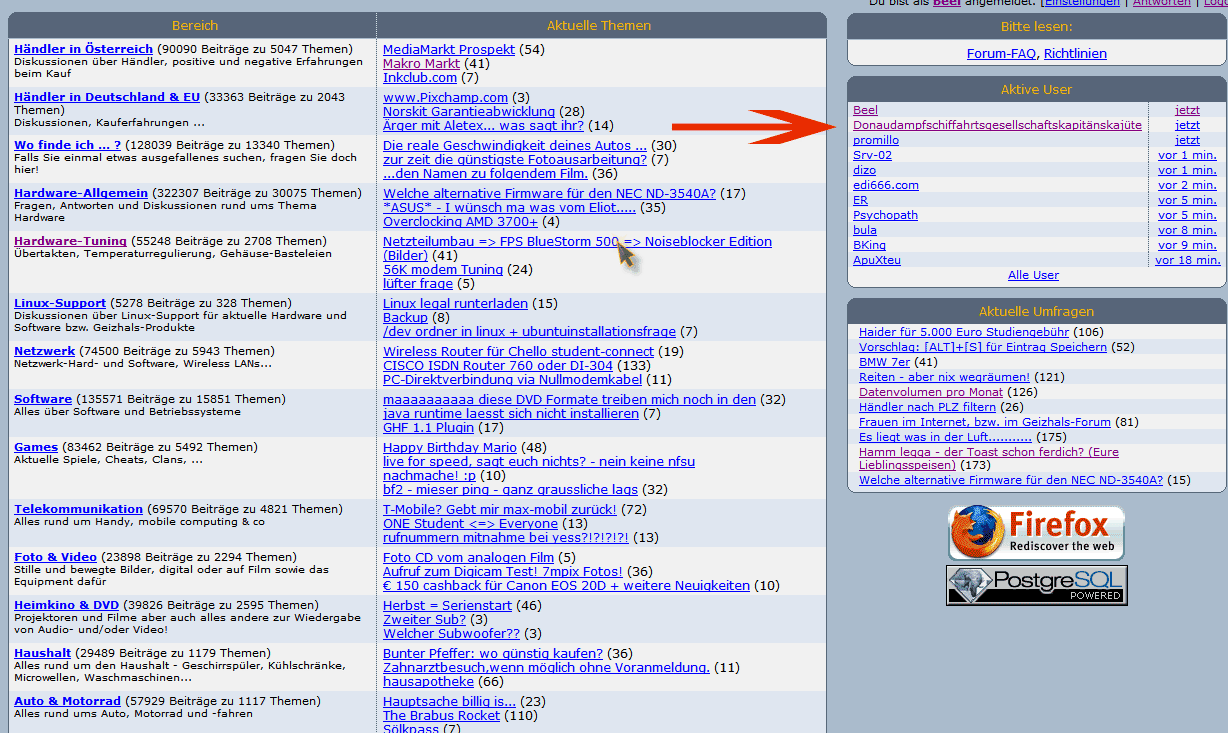This screenshot has height=733, width=1228.
Task: Click the Firefox Rediscover the web badge
Action: tap(1037, 533)
